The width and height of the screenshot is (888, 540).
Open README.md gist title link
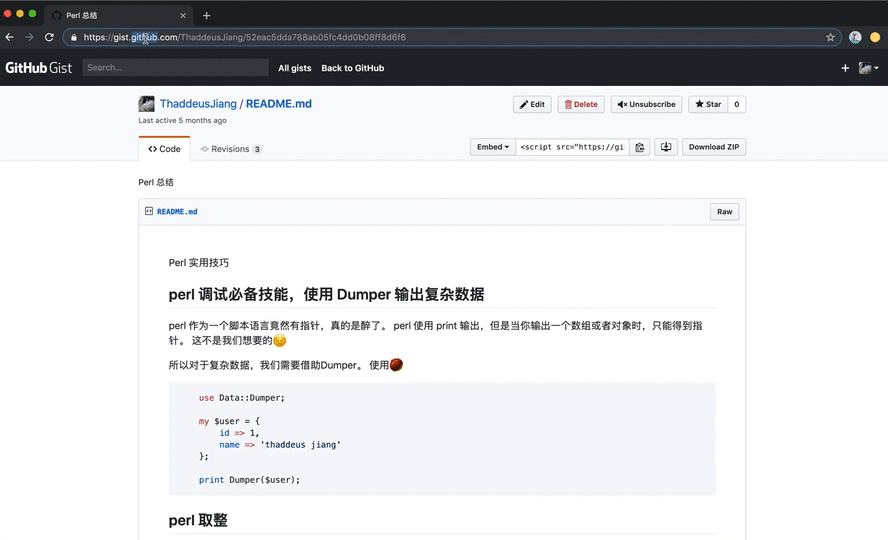(279, 104)
